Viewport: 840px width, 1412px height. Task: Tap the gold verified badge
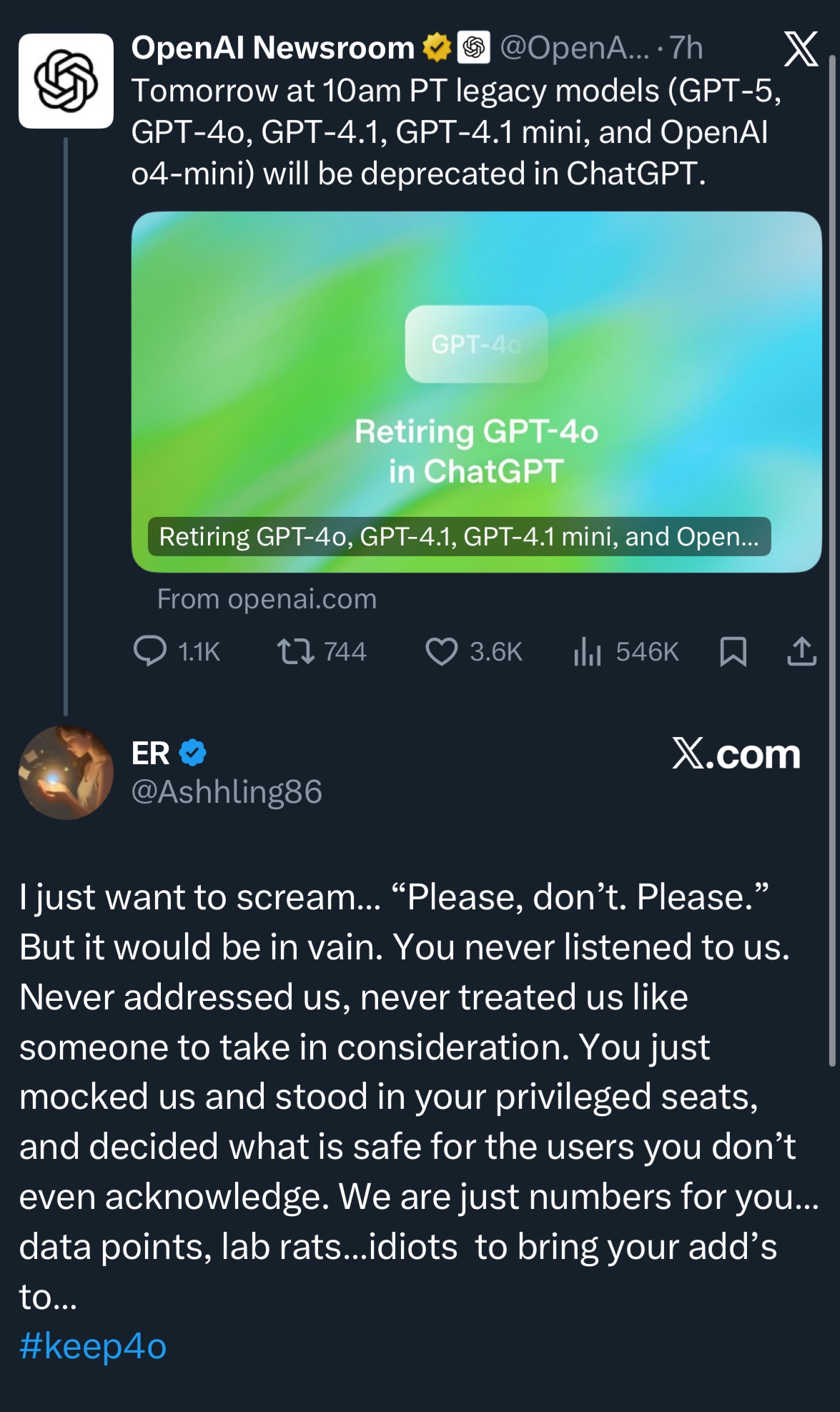[436, 48]
